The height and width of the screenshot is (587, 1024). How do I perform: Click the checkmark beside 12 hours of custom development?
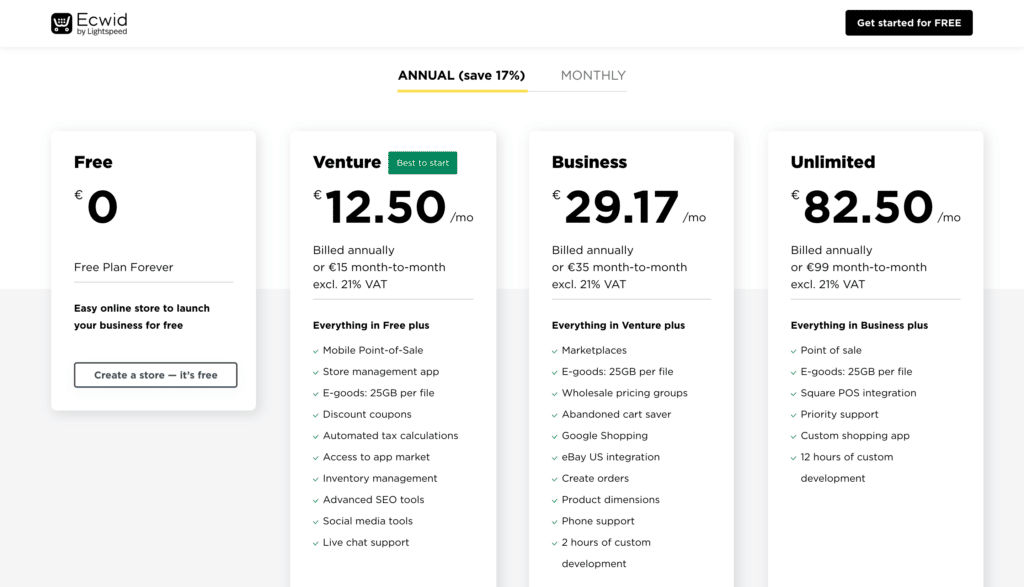(793, 458)
